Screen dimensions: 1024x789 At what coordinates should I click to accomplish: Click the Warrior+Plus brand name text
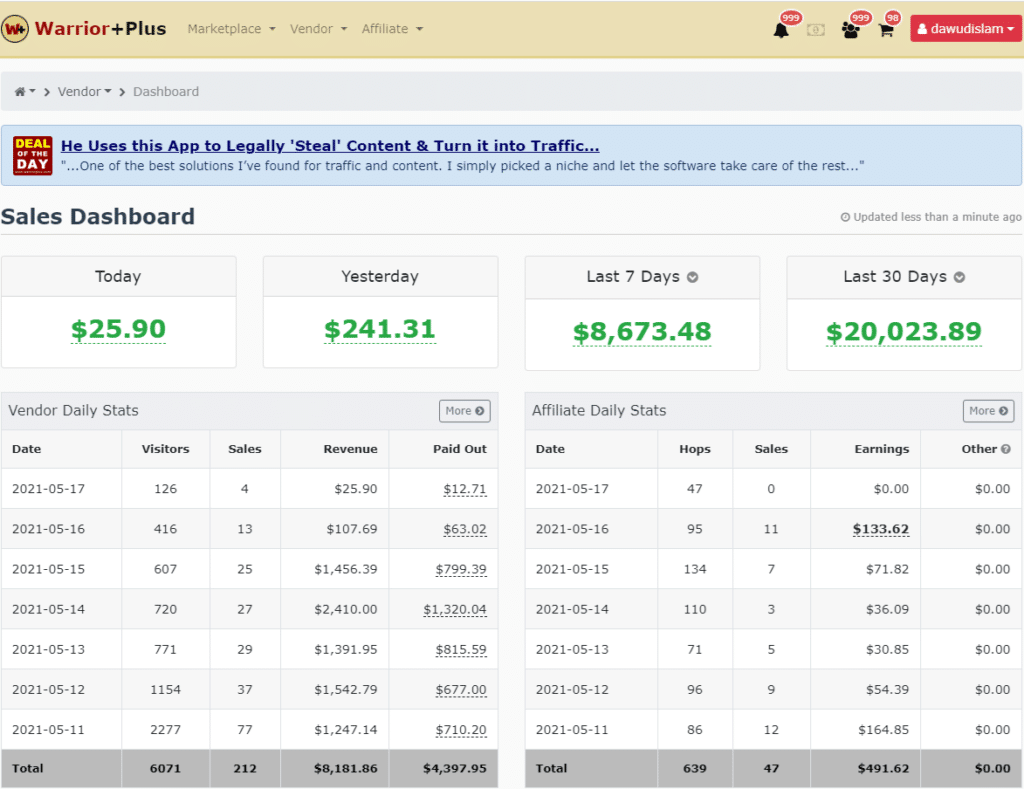point(101,29)
